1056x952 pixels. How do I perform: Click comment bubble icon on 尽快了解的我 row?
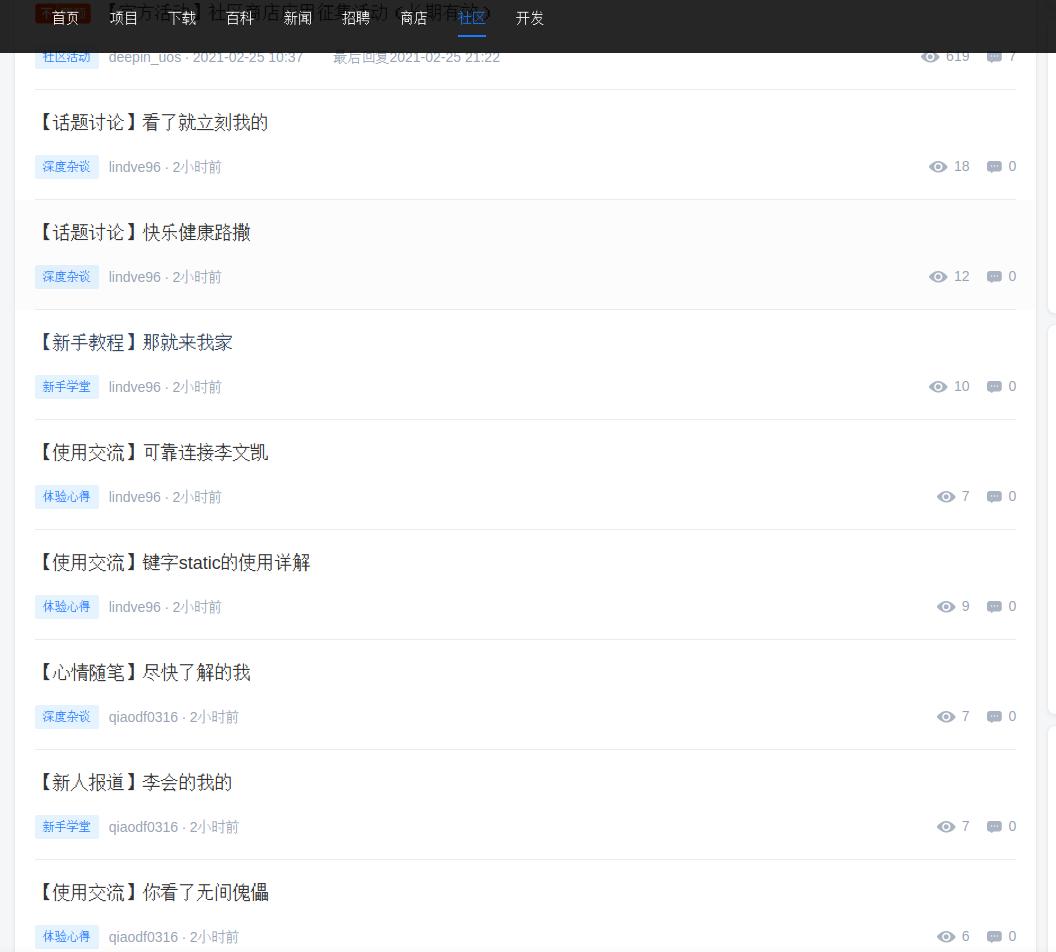click(994, 716)
